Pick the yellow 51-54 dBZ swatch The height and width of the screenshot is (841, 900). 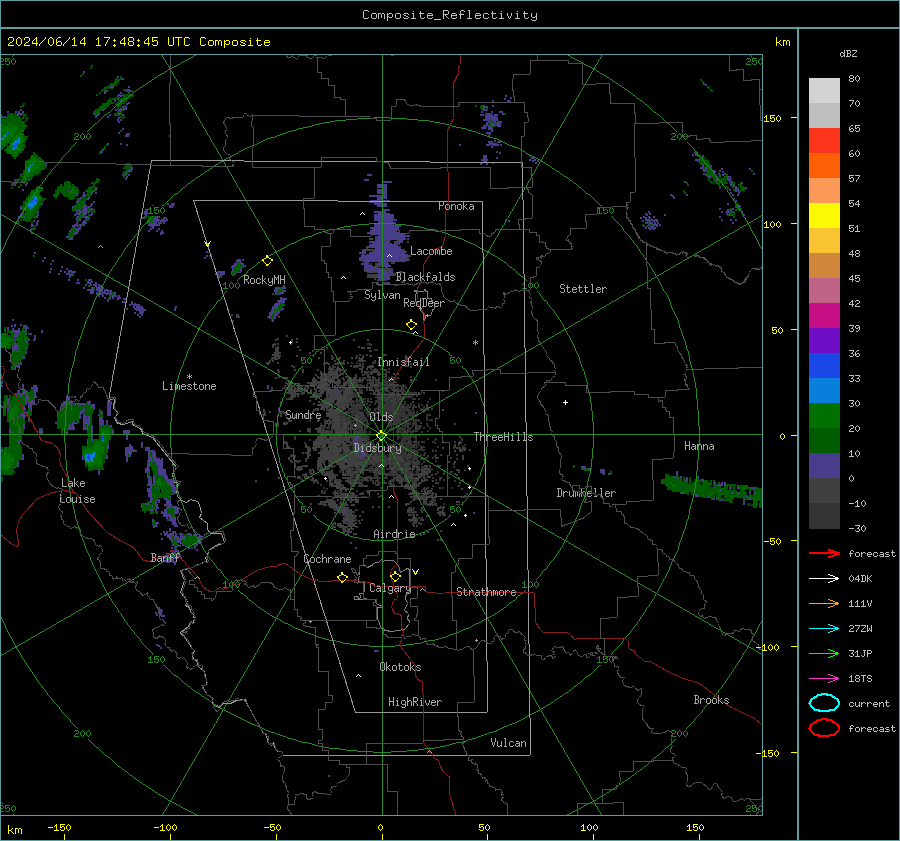pyautogui.click(x=824, y=216)
